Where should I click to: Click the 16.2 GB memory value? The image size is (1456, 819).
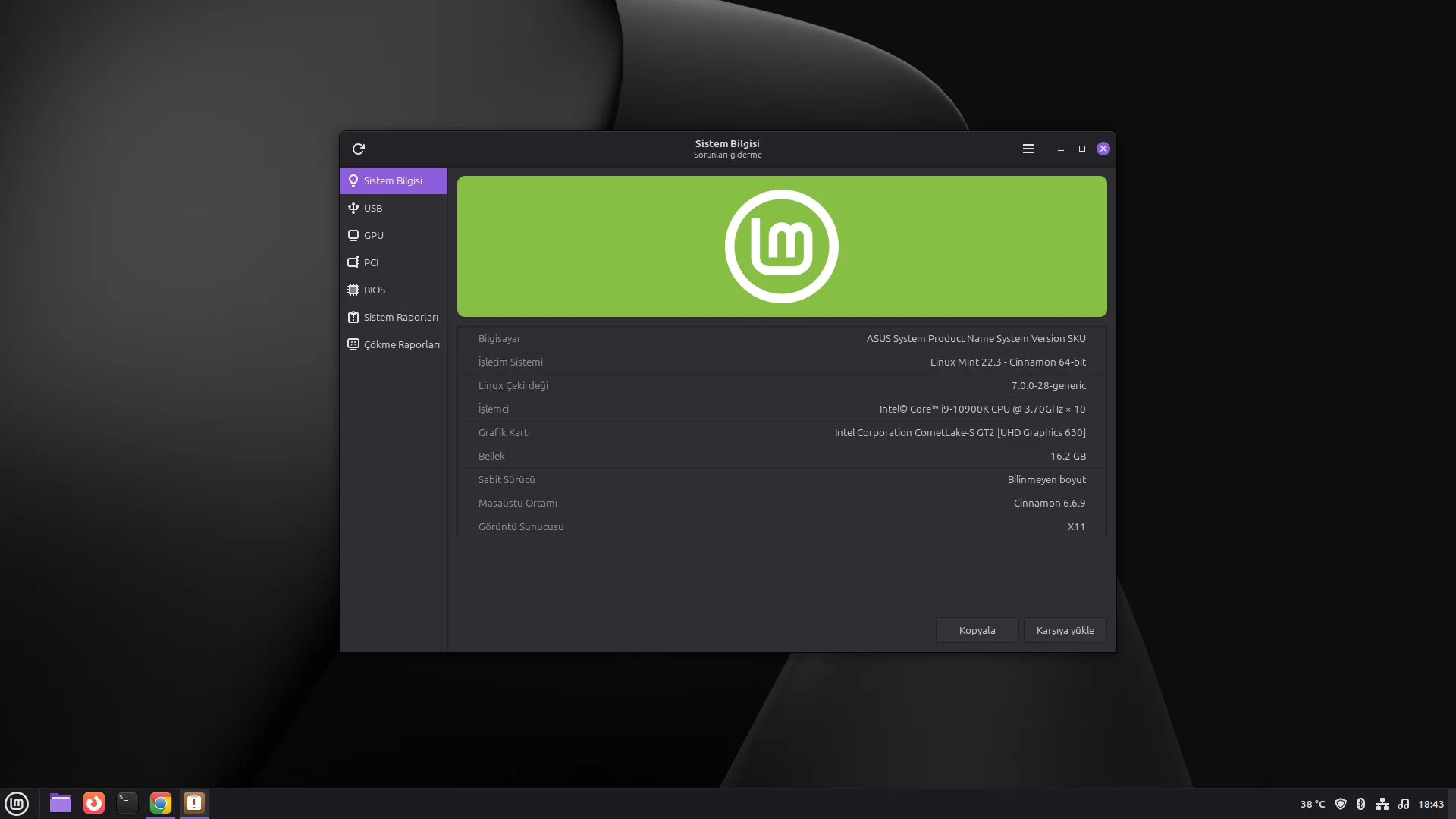tap(1068, 456)
